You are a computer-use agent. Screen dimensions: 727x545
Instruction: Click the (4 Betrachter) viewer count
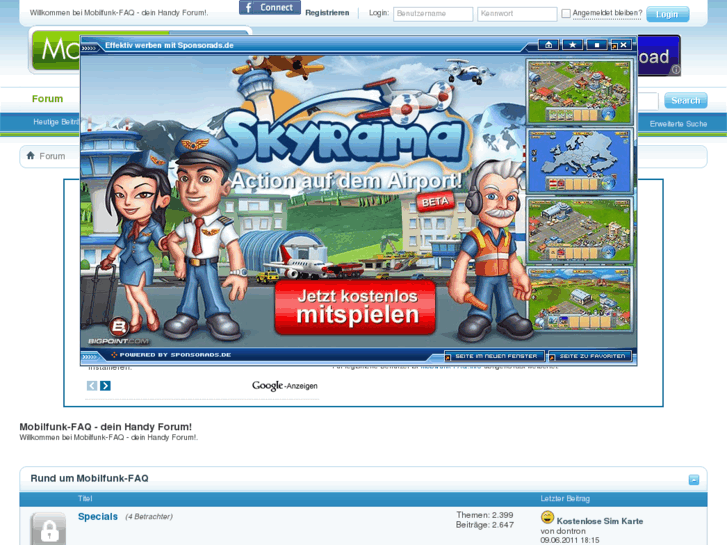(149, 517)
